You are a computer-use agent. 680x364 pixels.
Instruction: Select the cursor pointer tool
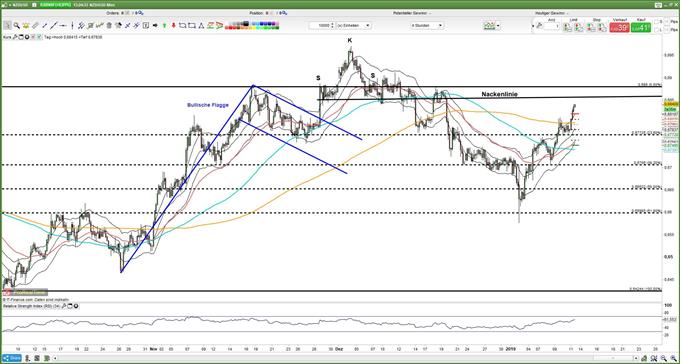7,26
